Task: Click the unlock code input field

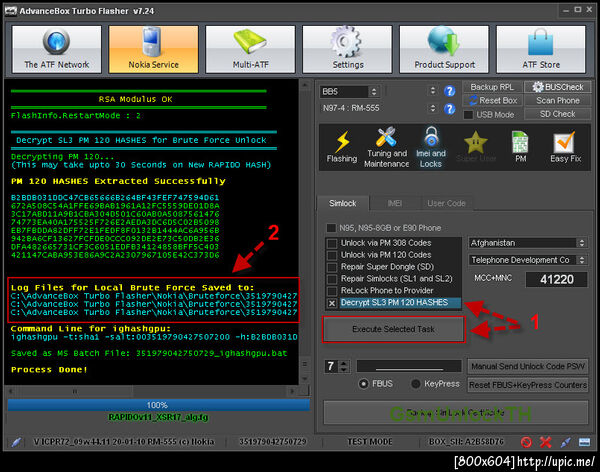Action: (409, 366)
